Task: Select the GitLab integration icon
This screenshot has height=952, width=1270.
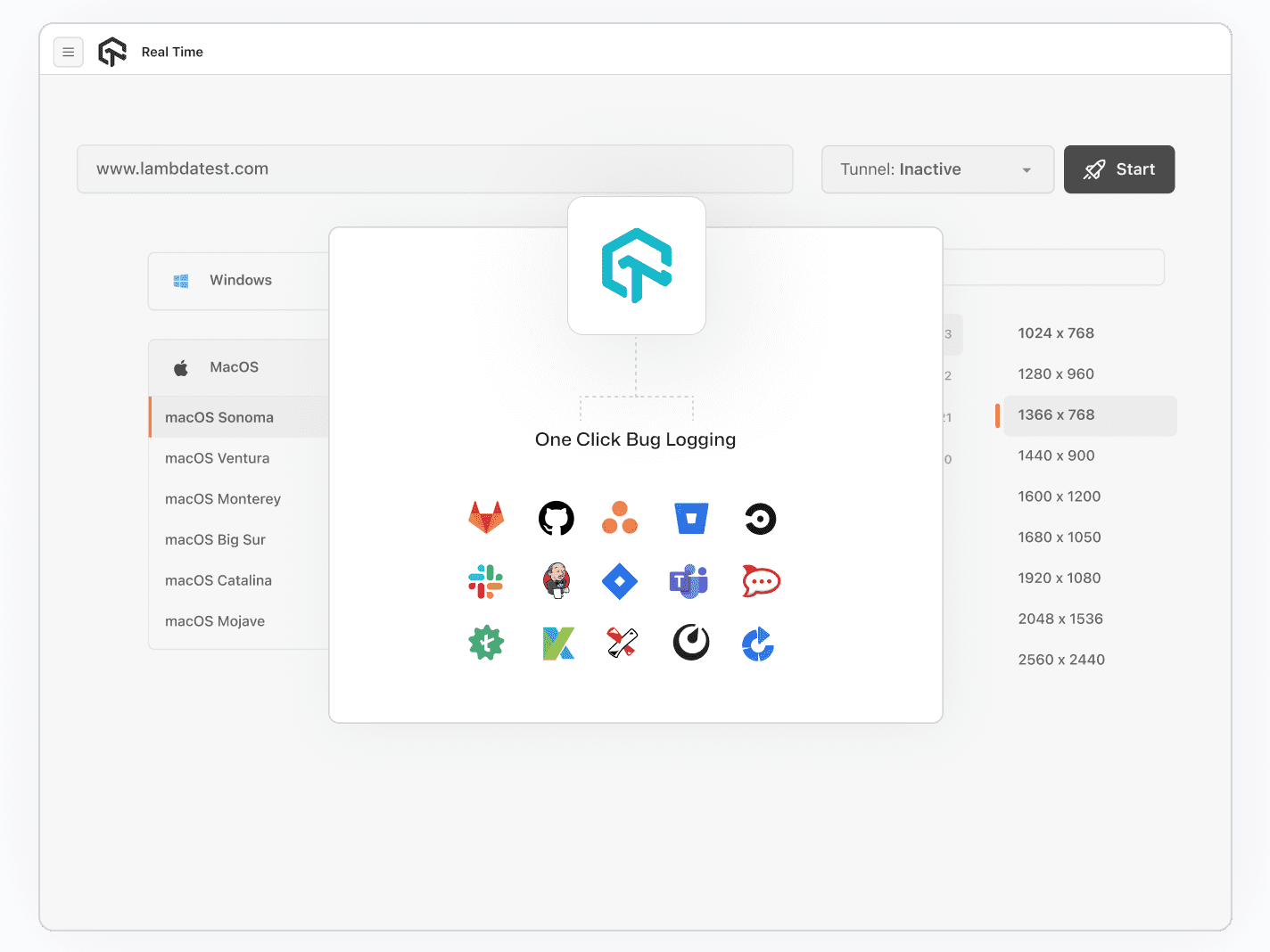Action: (x=486, y=518)
